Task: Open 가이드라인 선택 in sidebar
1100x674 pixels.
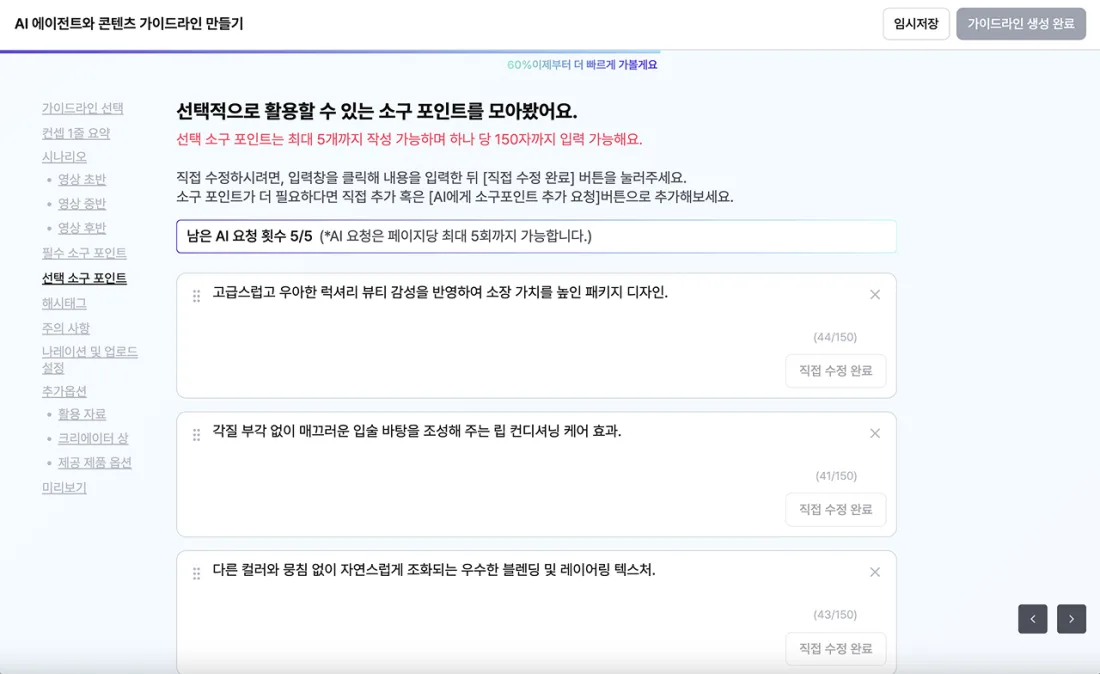Action: click(83, 108)
